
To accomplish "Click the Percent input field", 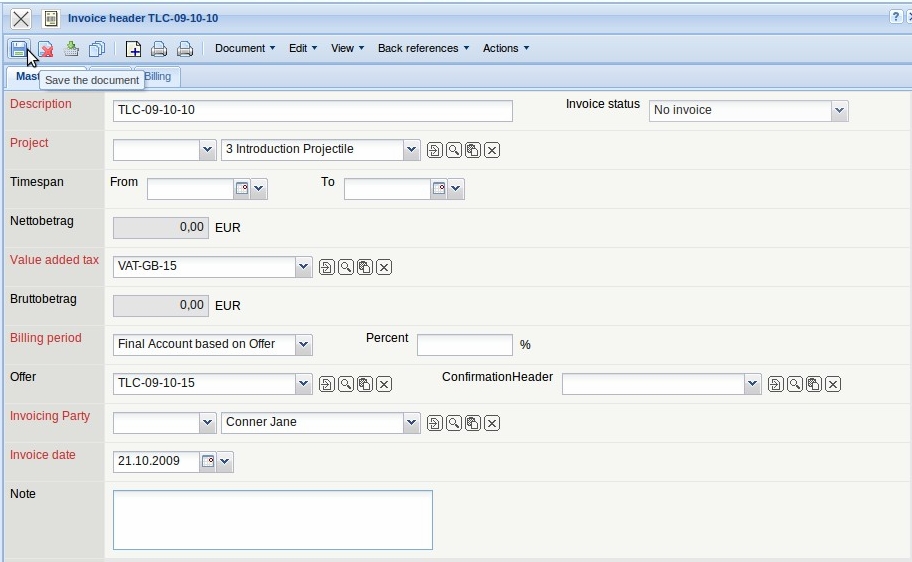I will click(464, 345).
